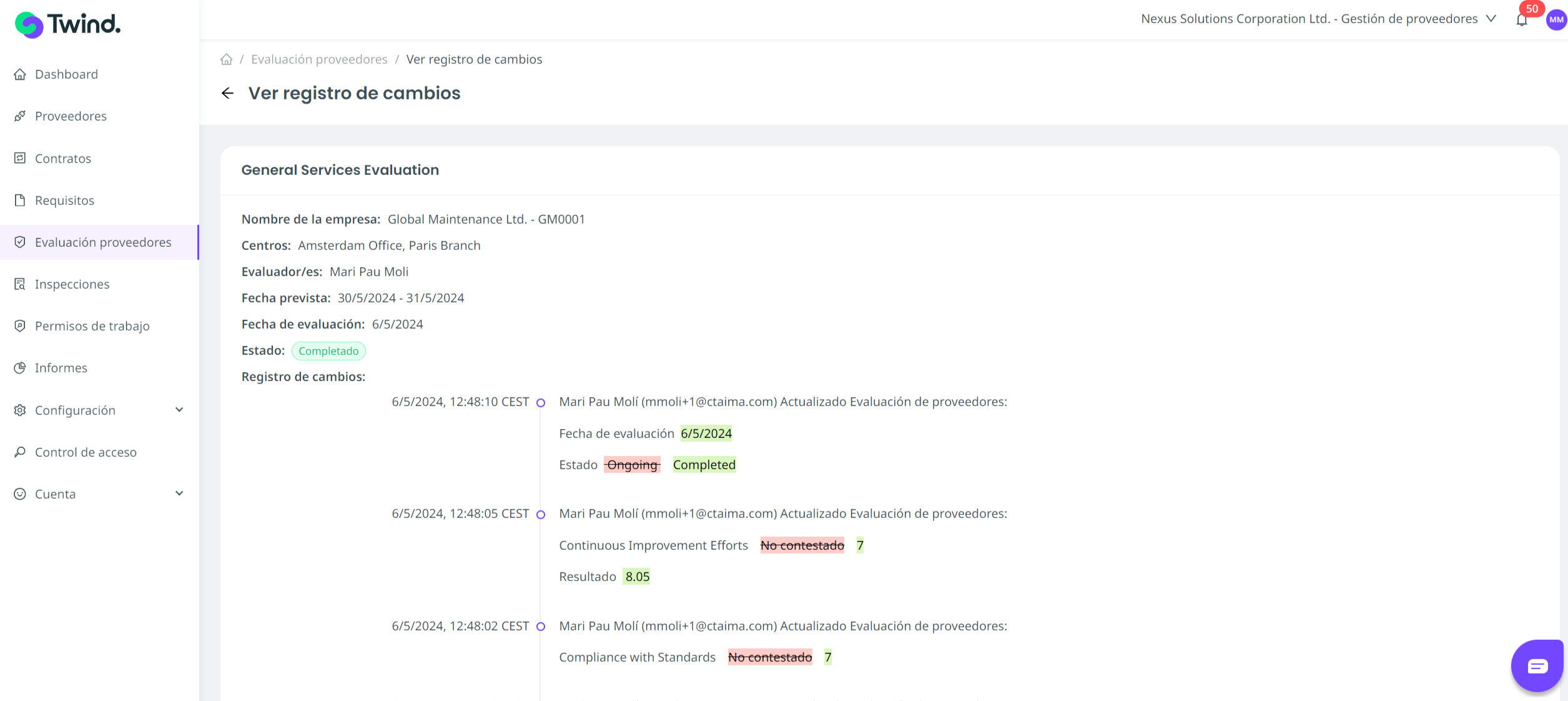
Task: Click the 12:48:10 timeline marker dot
Action: [541, 403]
